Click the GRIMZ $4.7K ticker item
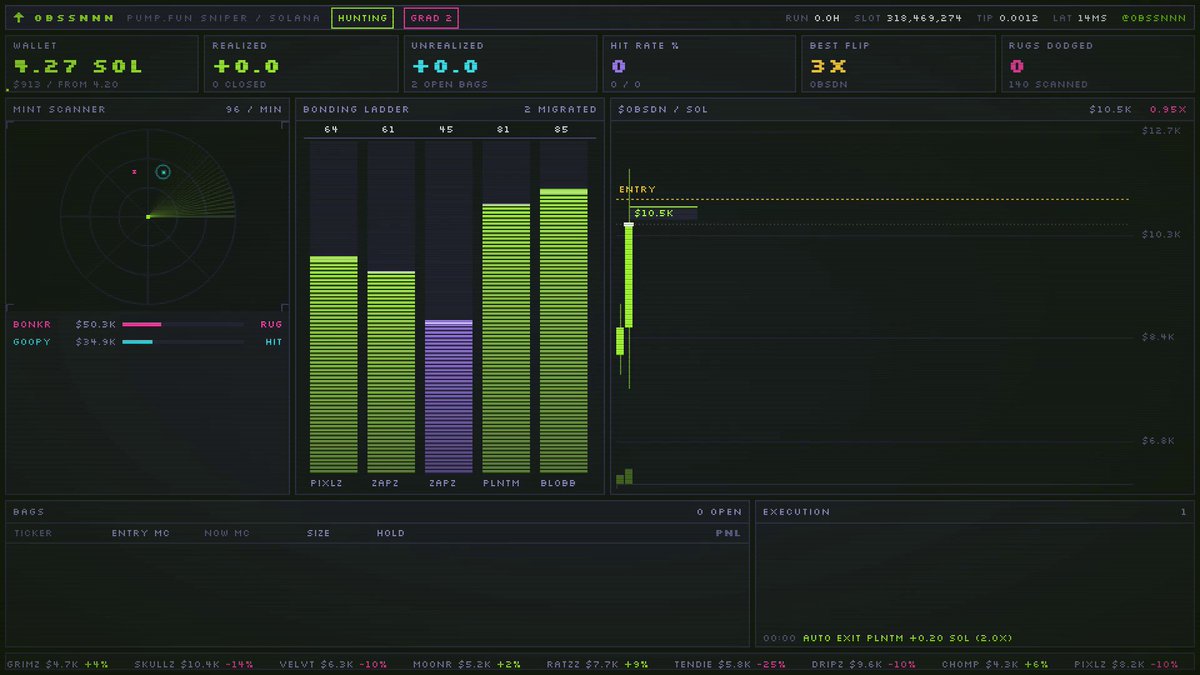1200x675 pixels. 58,664
